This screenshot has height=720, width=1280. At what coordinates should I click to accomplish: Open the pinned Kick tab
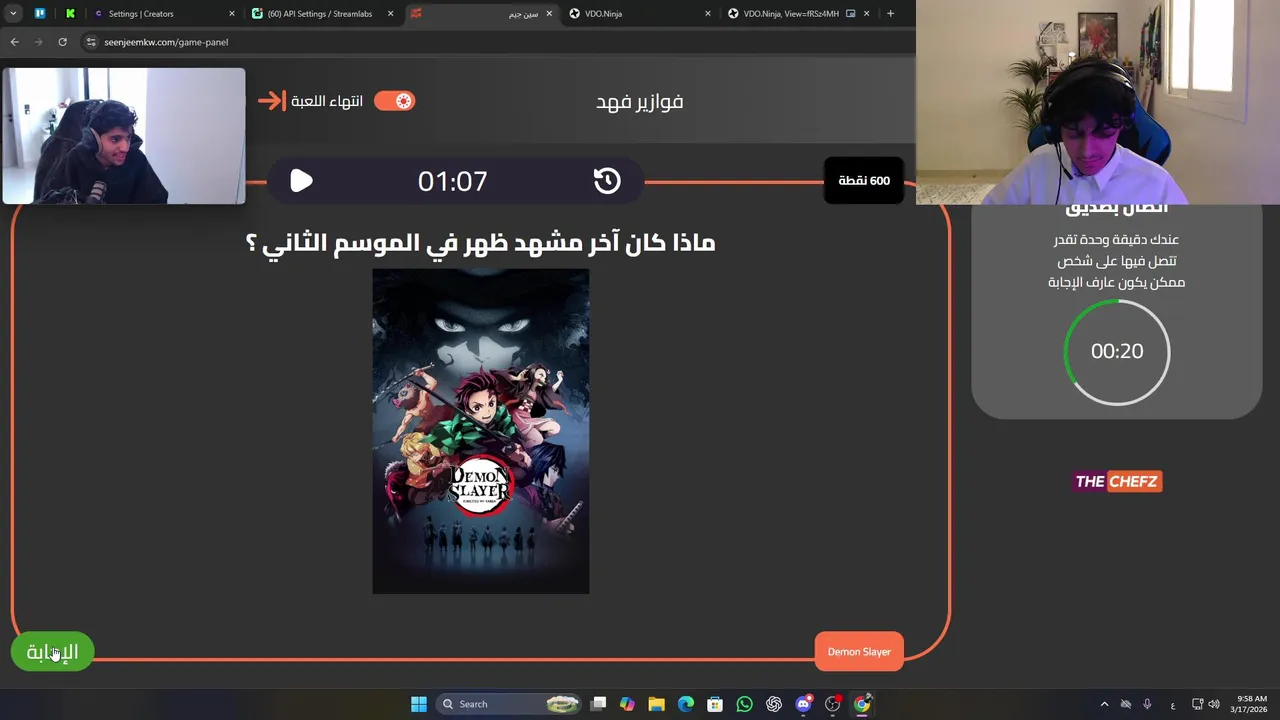click(70, 14)
